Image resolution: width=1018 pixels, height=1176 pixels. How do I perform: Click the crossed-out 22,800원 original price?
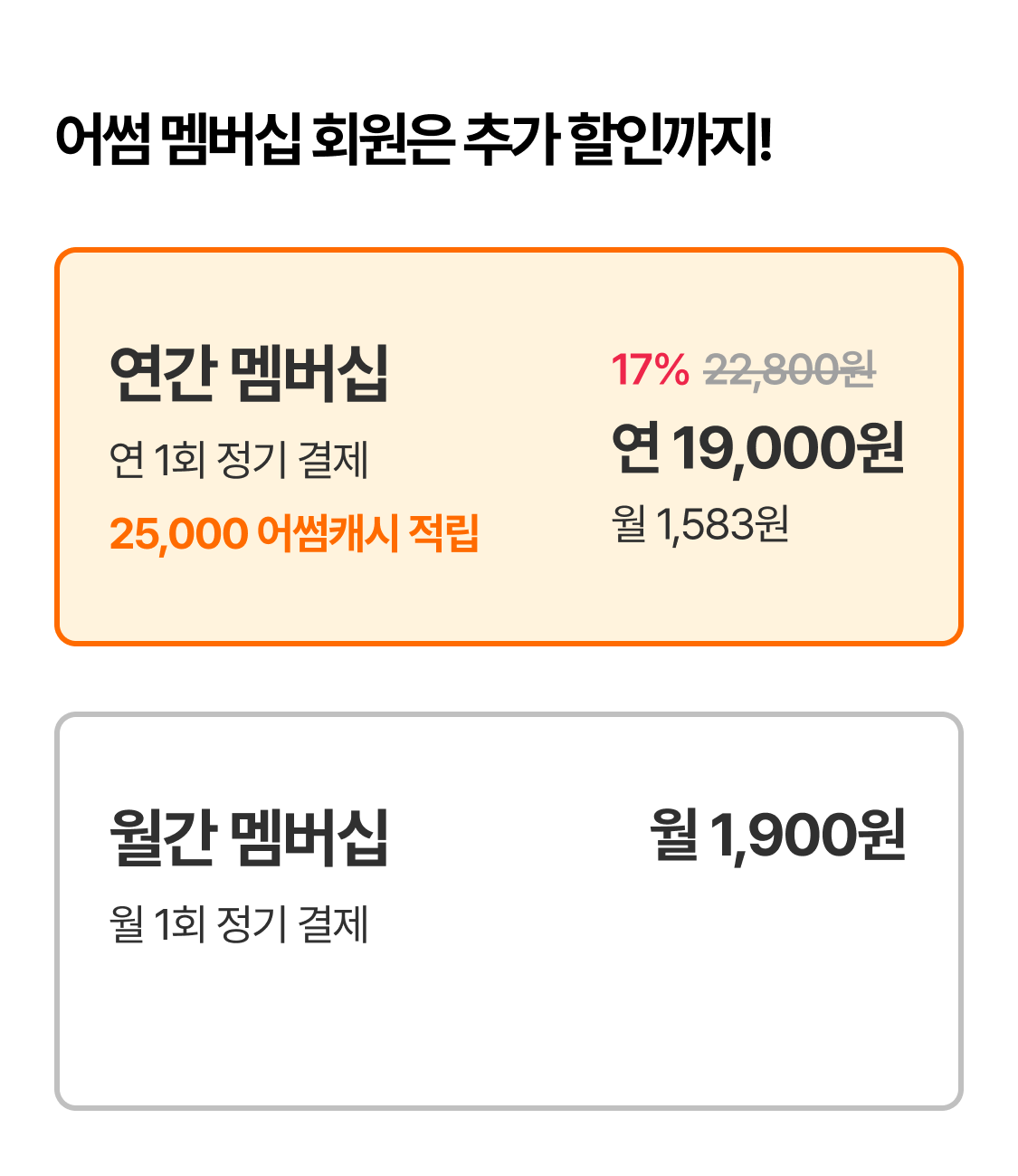[x=789, y=369]
